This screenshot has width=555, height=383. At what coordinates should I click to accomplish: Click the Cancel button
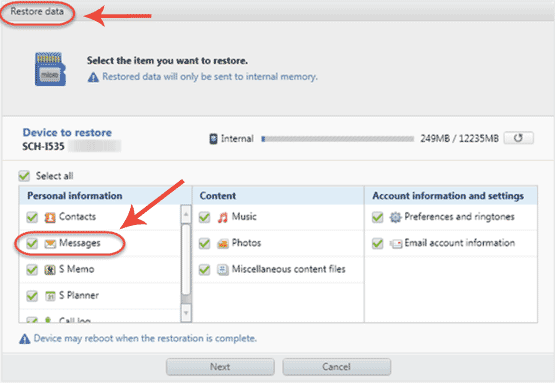tap(337, 367)
